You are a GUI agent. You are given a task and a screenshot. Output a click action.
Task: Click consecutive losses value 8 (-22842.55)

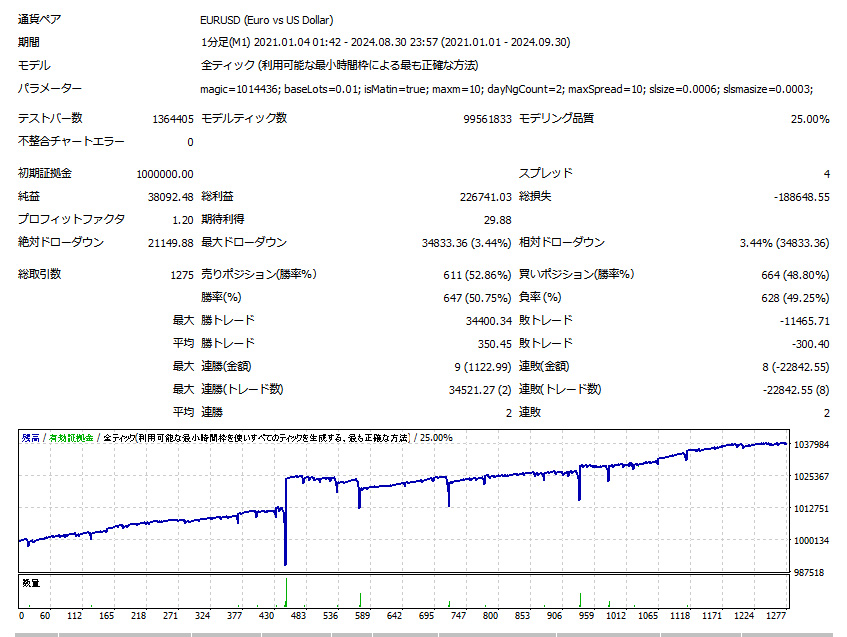(796, 367)
